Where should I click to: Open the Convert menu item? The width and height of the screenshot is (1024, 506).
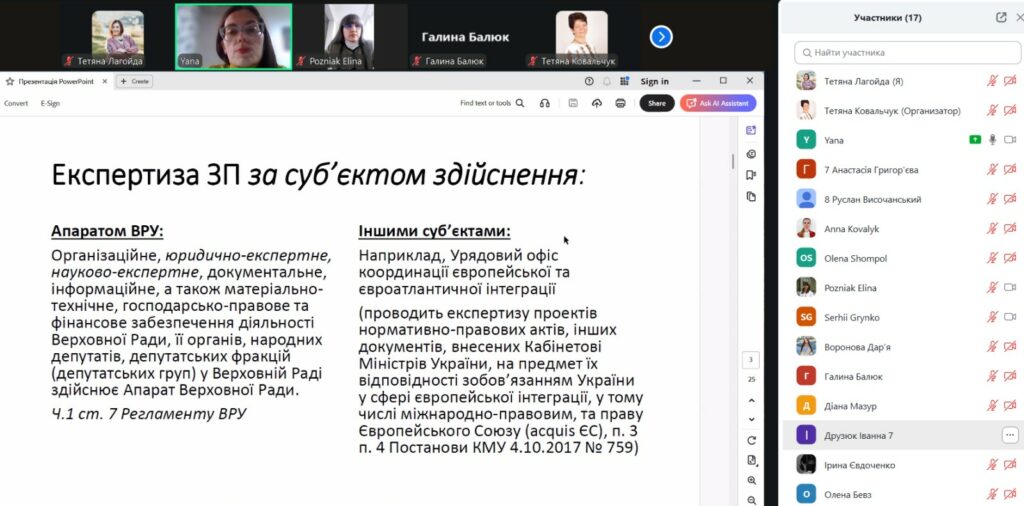16,103
